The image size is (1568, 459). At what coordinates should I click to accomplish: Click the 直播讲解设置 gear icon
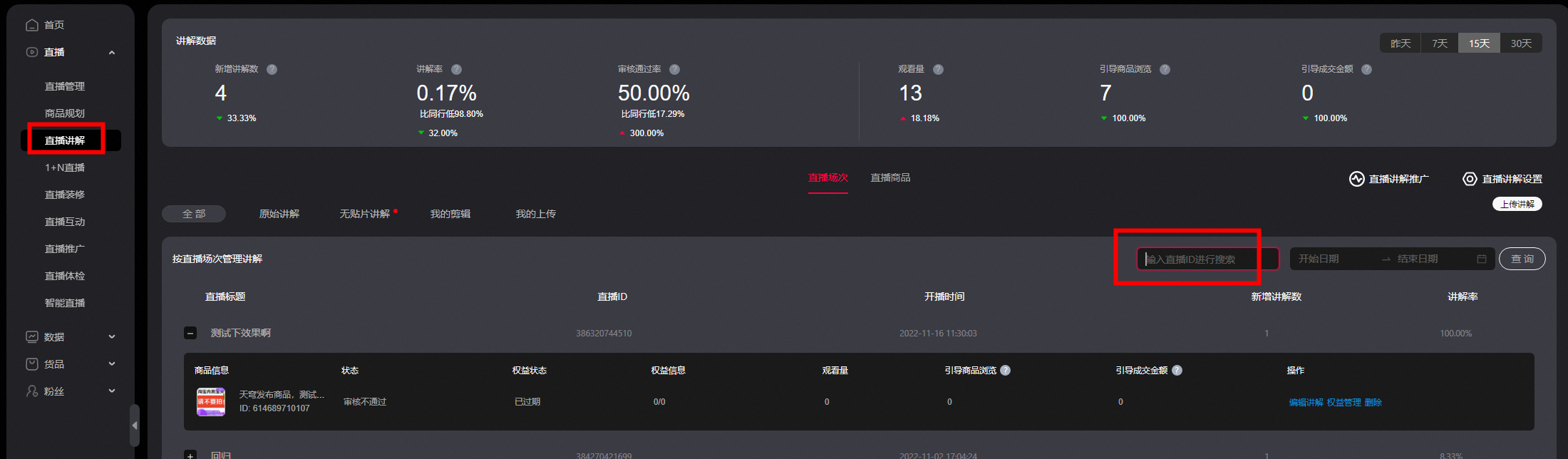pos(1470,179)
